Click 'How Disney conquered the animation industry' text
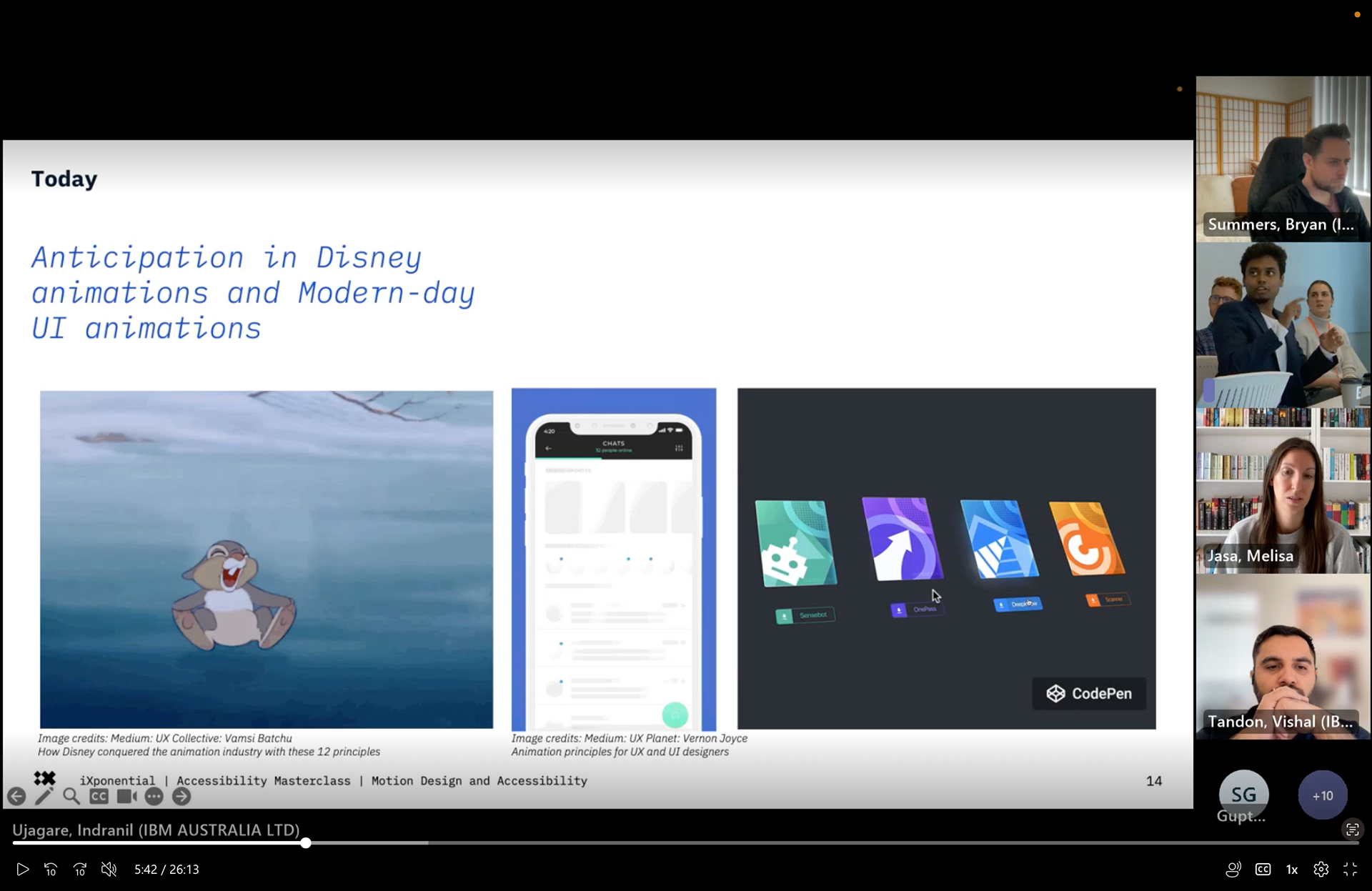 coord(209,752)
